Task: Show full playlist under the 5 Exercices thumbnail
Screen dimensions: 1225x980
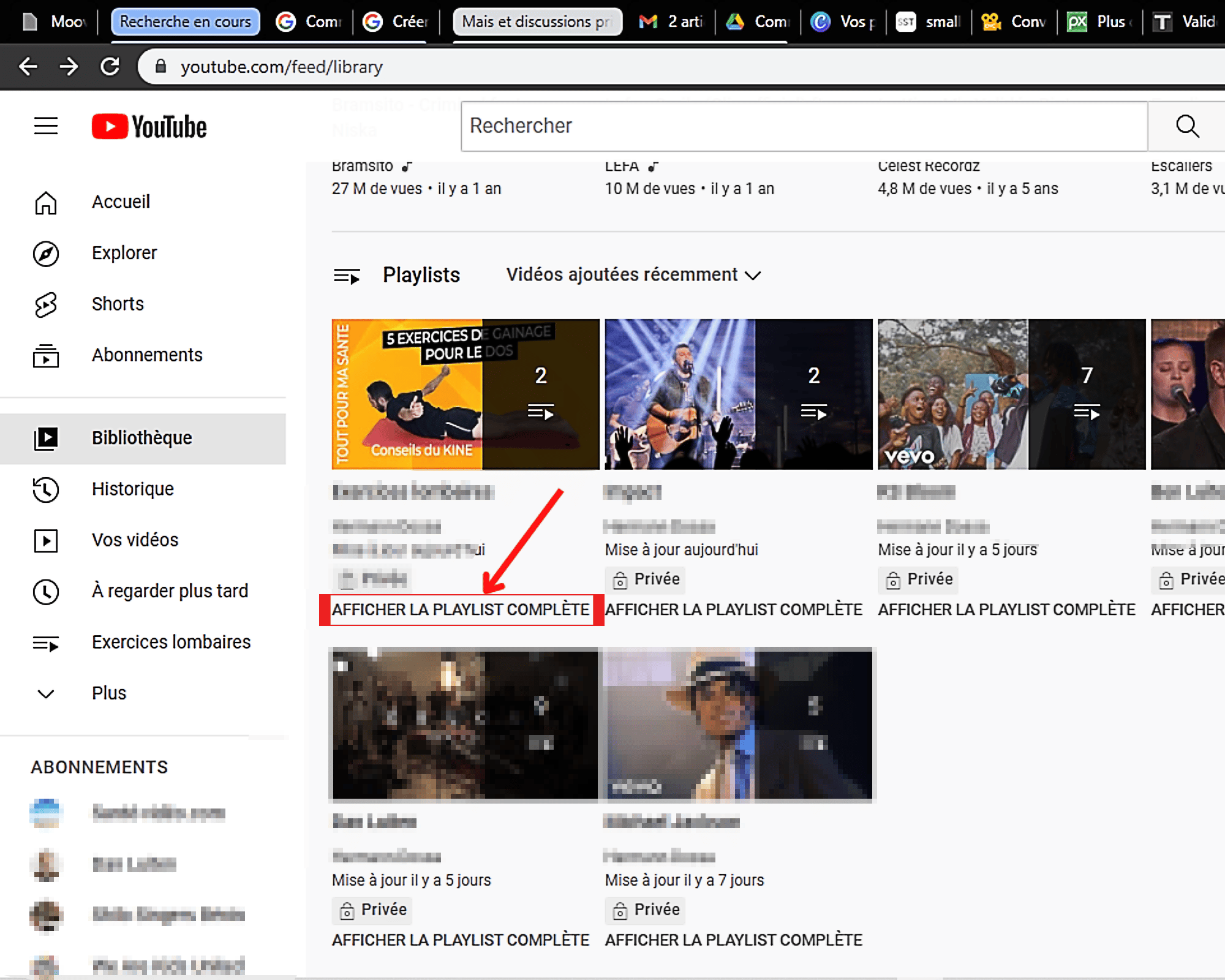Action: pos(461,610)
